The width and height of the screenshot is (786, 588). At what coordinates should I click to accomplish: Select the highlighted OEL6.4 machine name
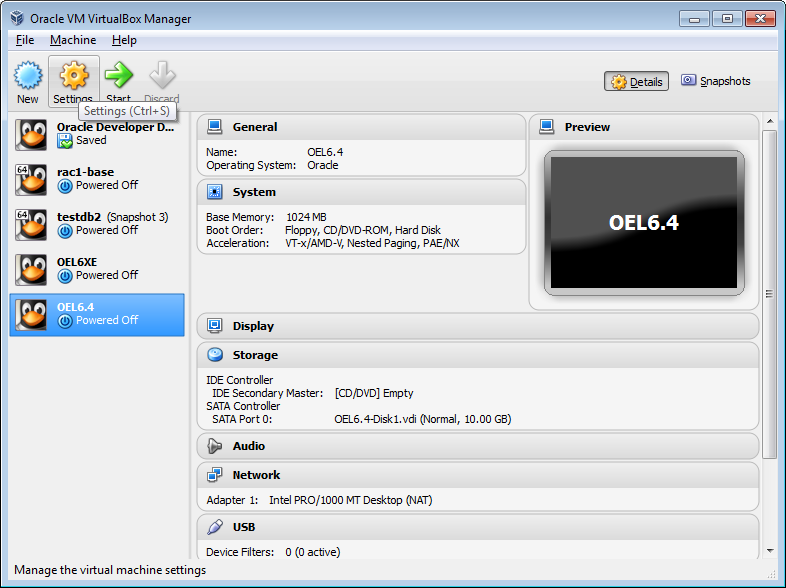pyautogui.click(x=75, y=307)
